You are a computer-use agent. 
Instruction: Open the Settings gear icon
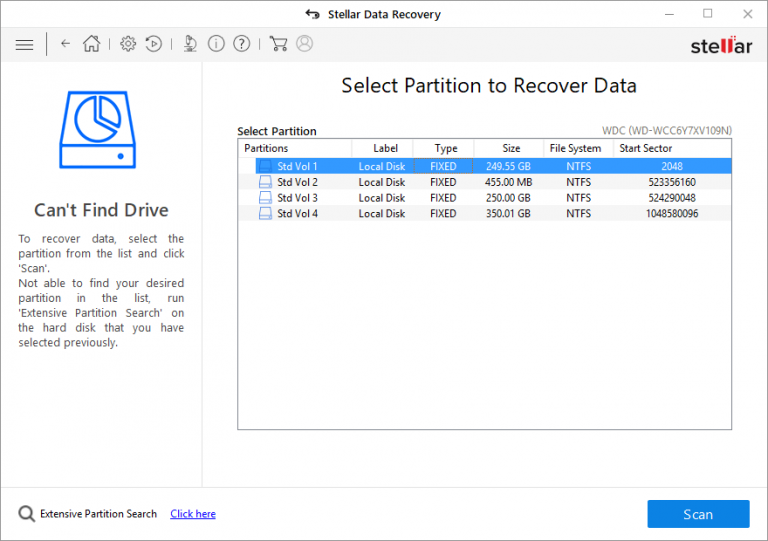(128, 44)
